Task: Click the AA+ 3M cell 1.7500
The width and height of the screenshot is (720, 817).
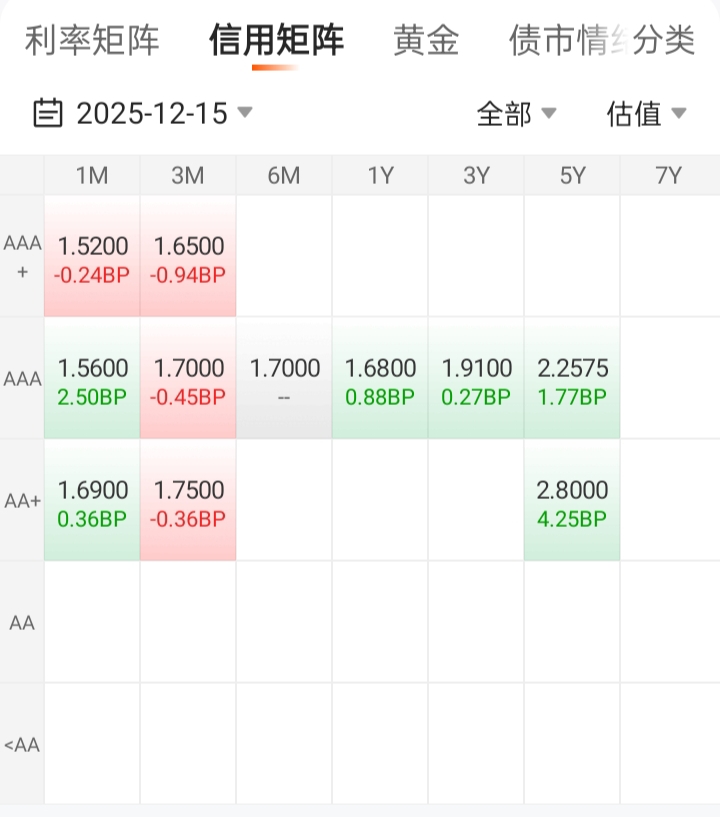Action: pos(188,501)
